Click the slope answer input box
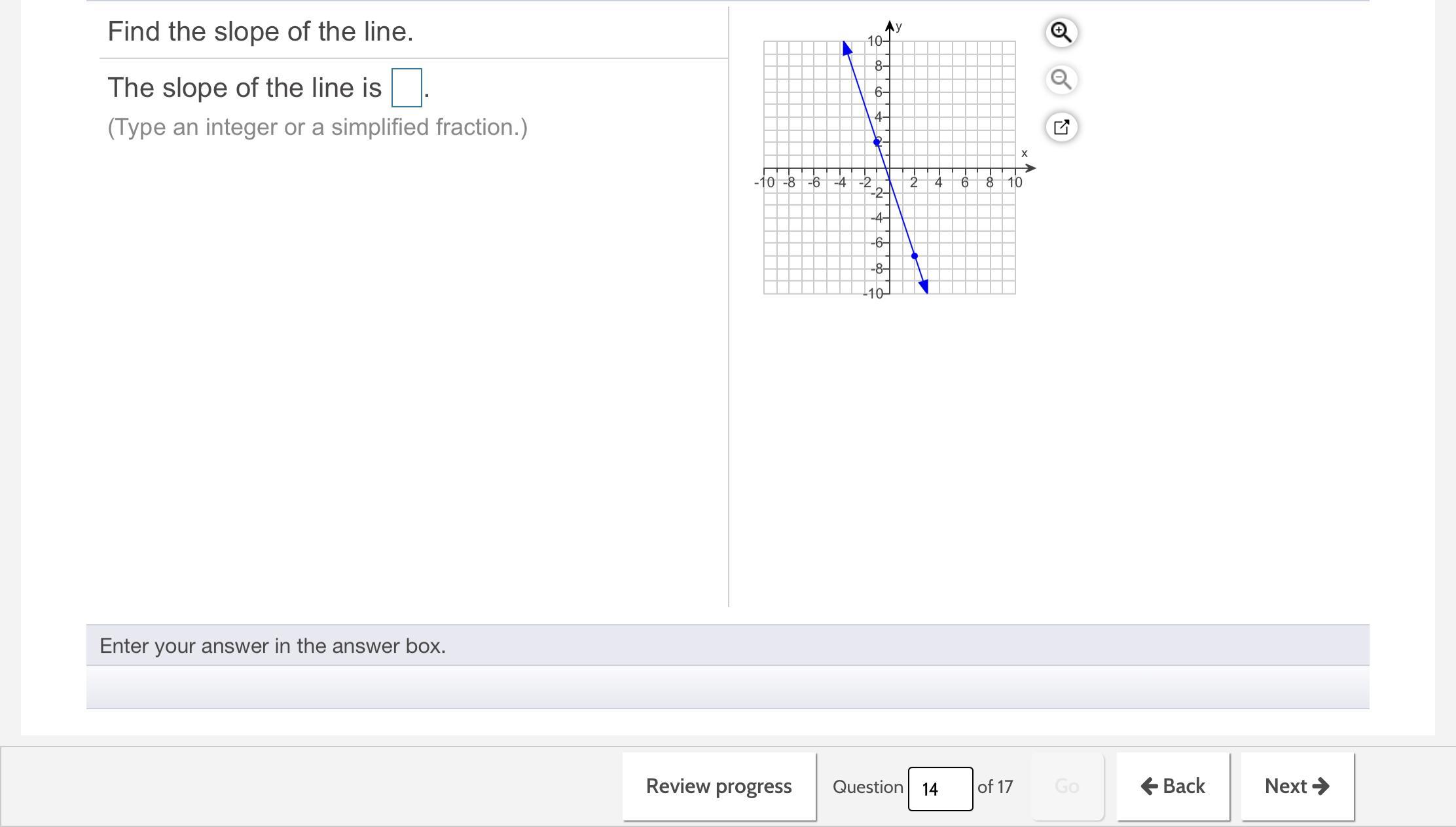This screenshot has height=827, width=1456. pyautogui.click(x=406, y=88)
